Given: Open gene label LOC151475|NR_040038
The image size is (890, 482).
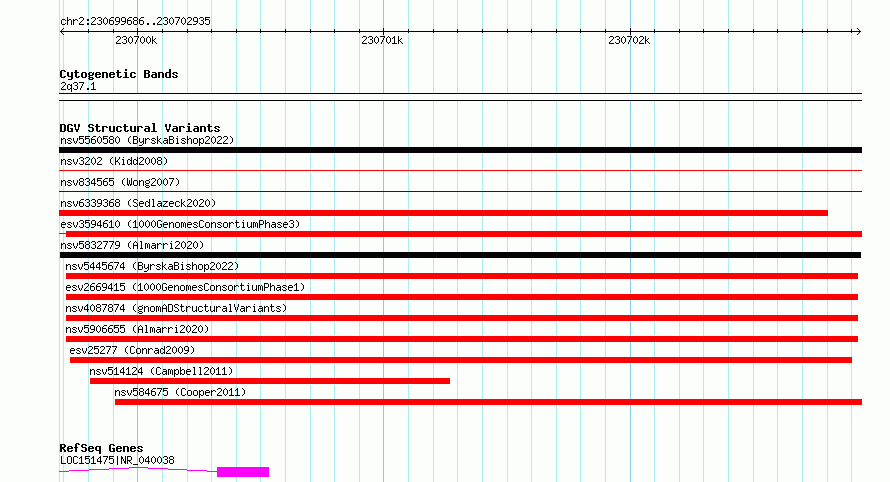Looking at the screenshot, I should click(x=117, y=460).
